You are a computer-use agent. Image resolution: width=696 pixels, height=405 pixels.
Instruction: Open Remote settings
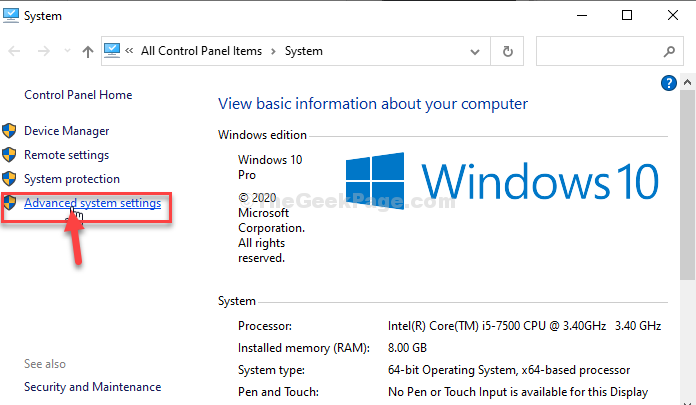click(x=67, y=155)
